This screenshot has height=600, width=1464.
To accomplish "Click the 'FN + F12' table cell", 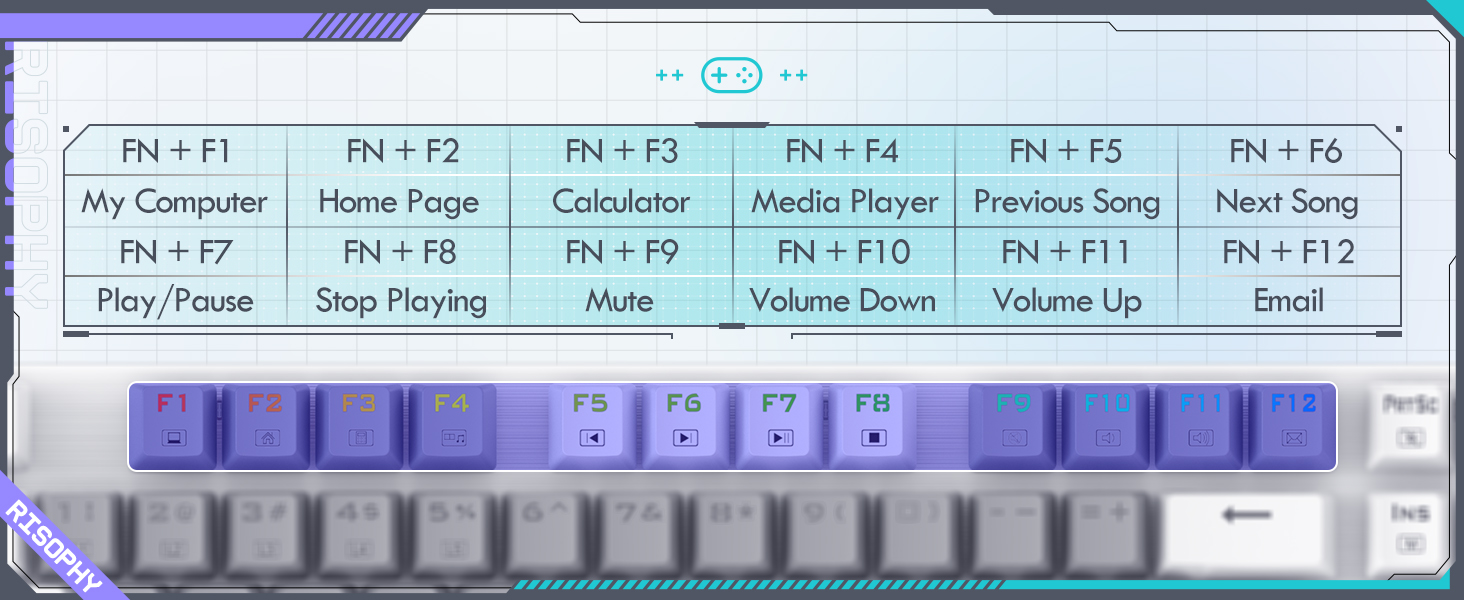I will (x=1289, y=252).
